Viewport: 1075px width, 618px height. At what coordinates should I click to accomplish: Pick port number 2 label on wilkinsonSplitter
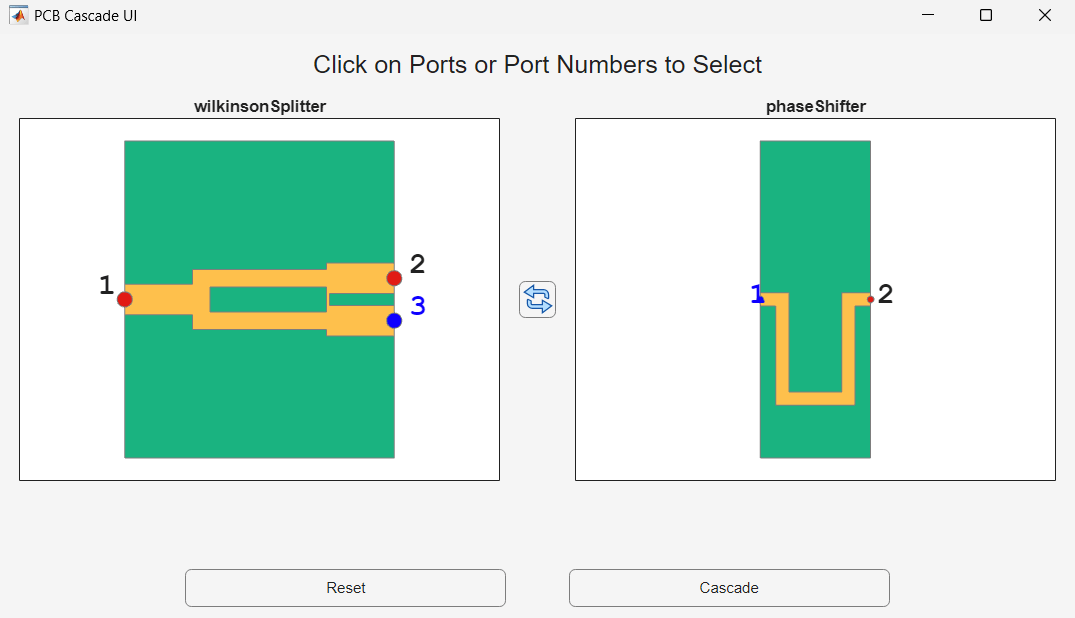click(417, 264)
